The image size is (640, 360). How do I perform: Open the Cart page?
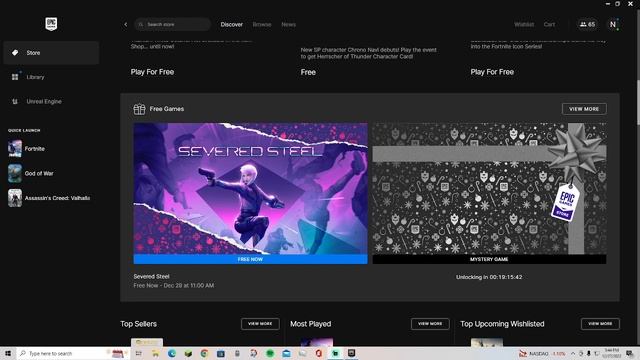point(549,24)
